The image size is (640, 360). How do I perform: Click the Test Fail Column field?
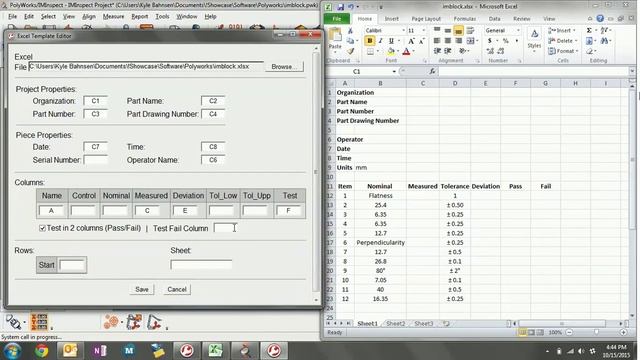pyautogui.click(x=225, y=228)
